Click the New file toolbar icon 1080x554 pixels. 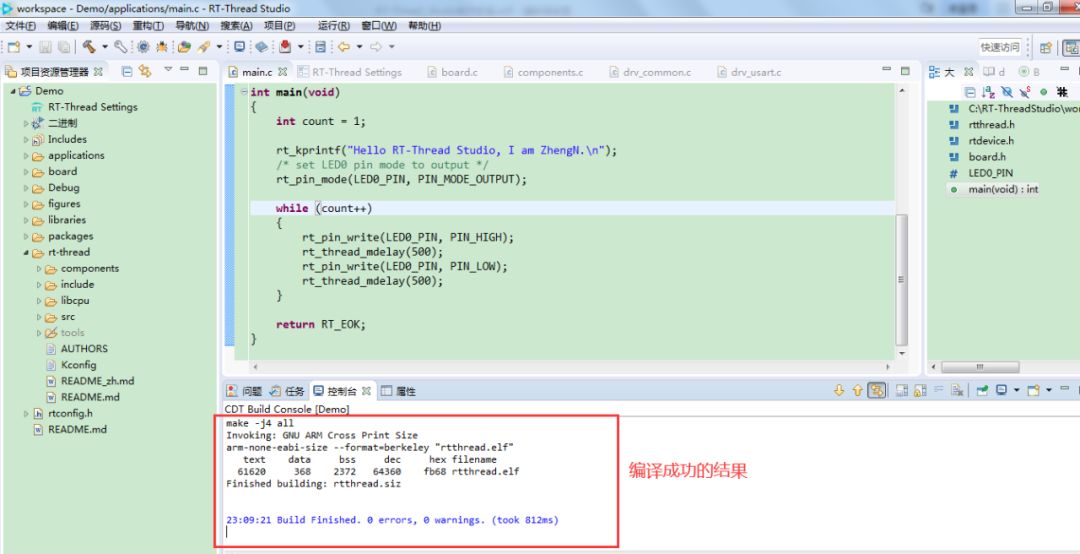(x=14, y=47)
